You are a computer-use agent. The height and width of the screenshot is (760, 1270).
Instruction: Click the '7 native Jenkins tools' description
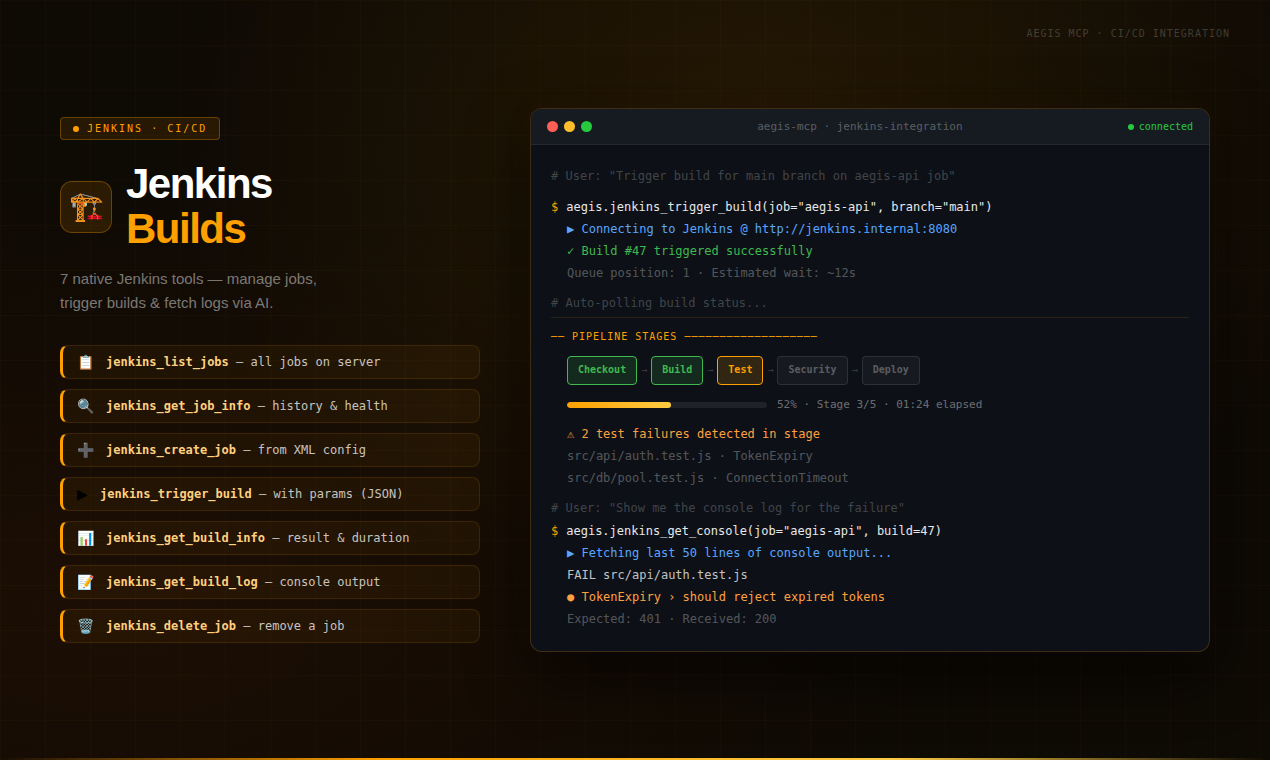click(x=188, y=291)
